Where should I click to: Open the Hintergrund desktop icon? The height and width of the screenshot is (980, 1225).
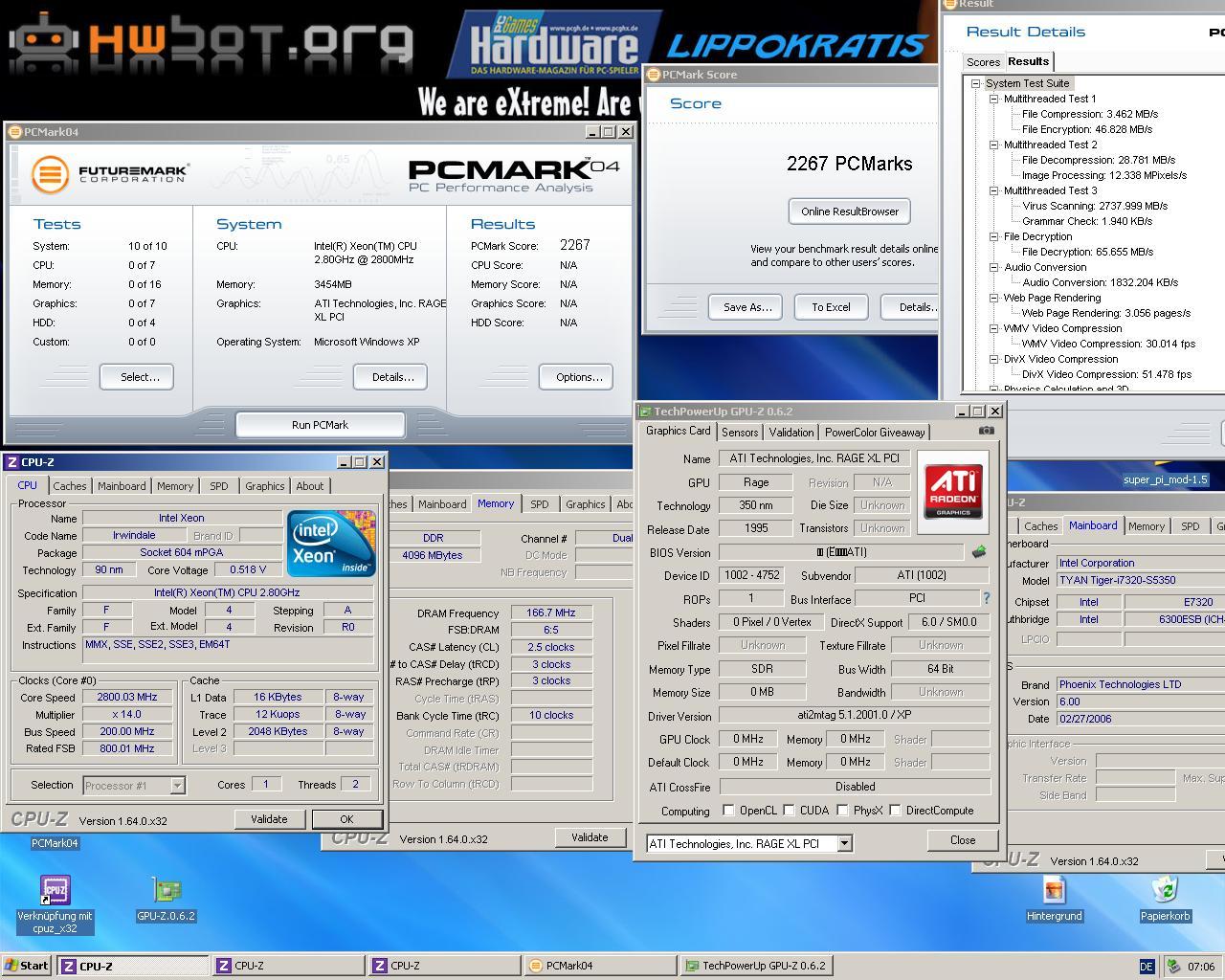(1054, 900)
